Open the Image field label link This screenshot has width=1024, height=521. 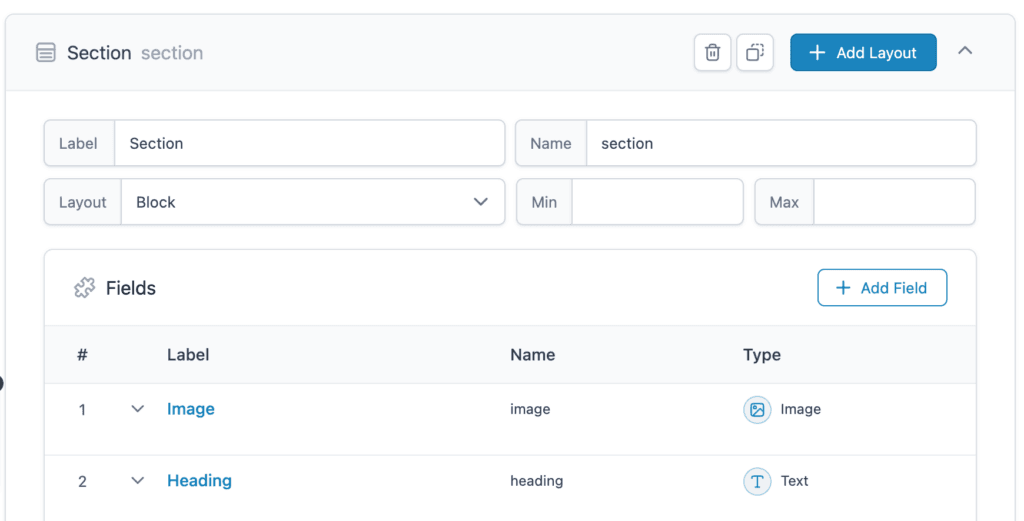[x=191, y=409]
